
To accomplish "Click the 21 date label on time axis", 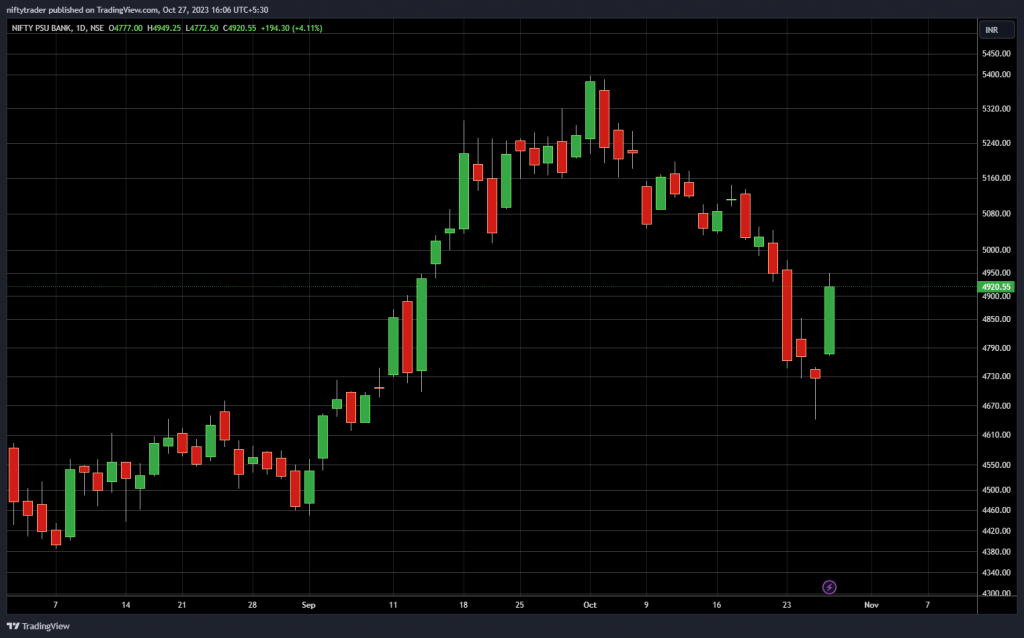I will click(x=182, y=605).
